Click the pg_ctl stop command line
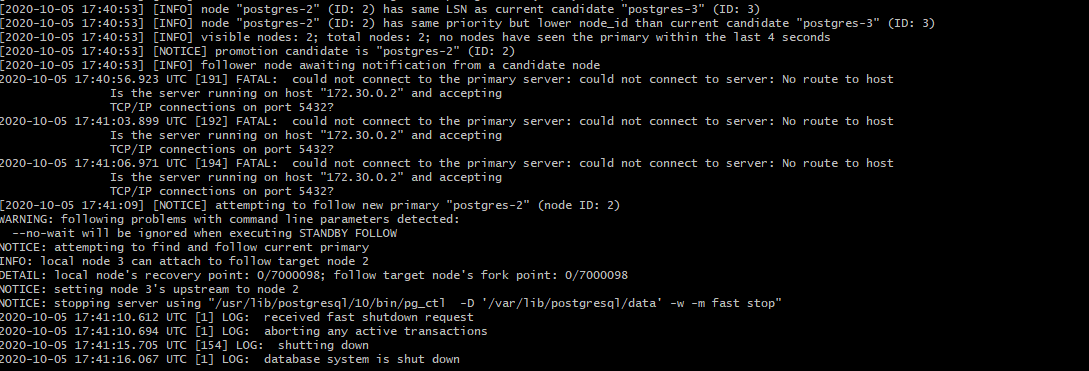This screenshot has width=1089, height=371. 391,303
